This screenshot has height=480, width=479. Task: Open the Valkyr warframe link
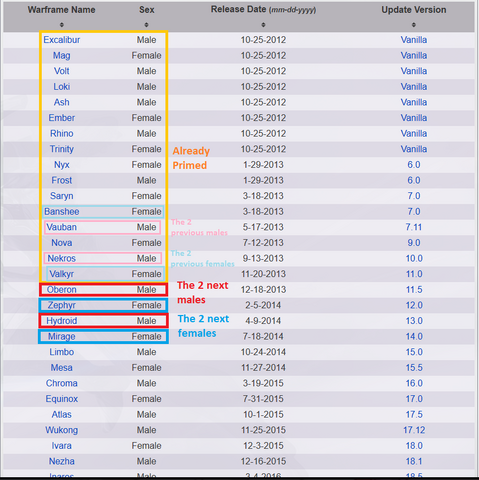62,274
